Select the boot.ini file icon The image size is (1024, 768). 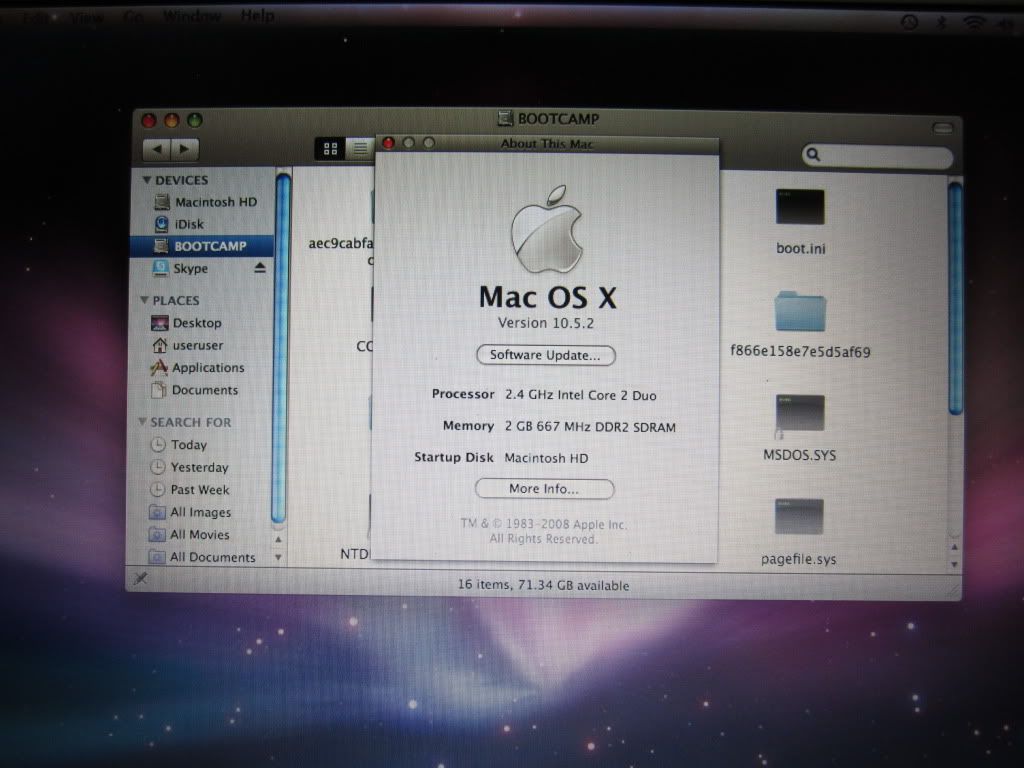point(800,208)
